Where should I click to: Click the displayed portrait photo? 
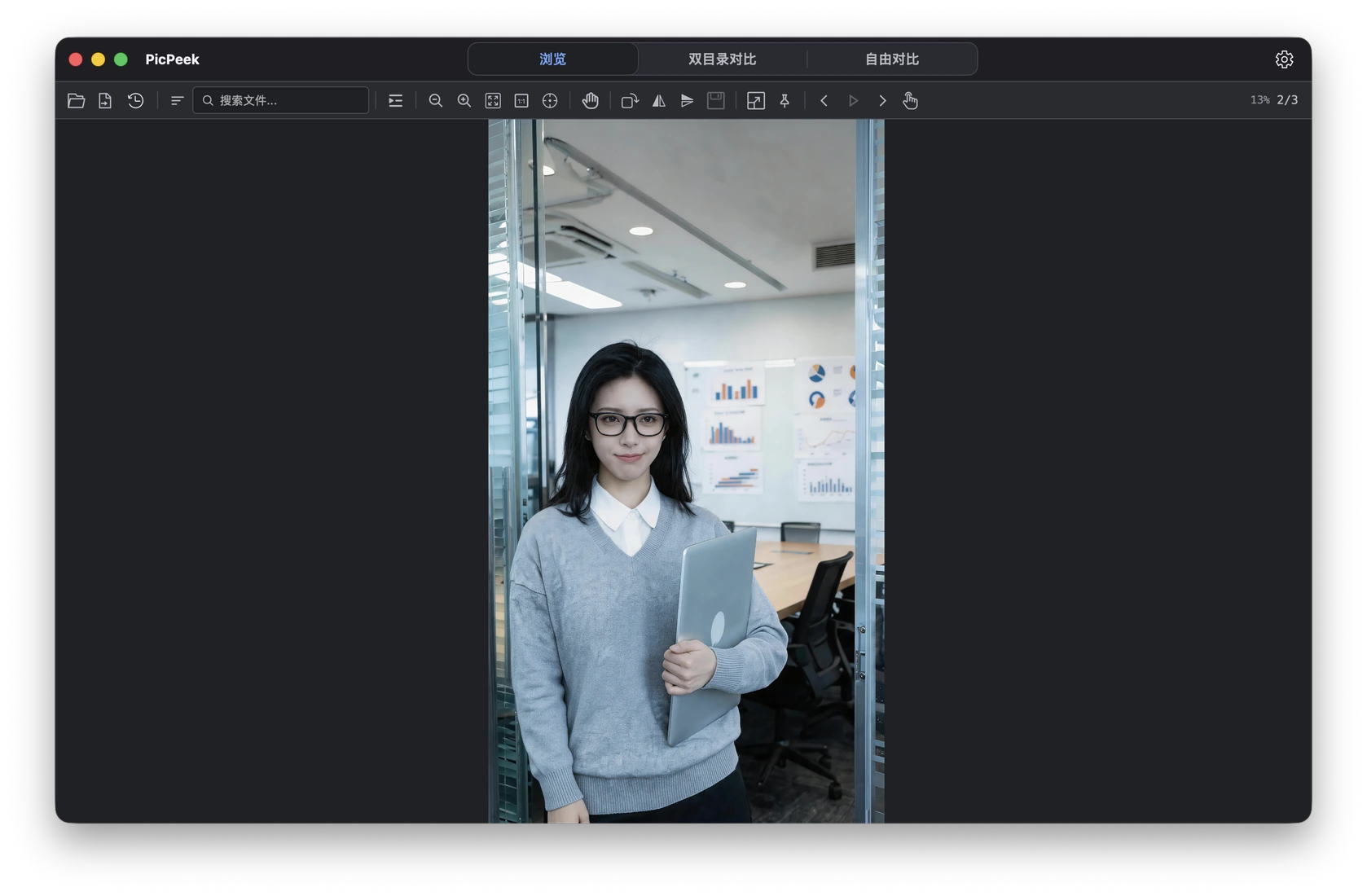point(686,471)
